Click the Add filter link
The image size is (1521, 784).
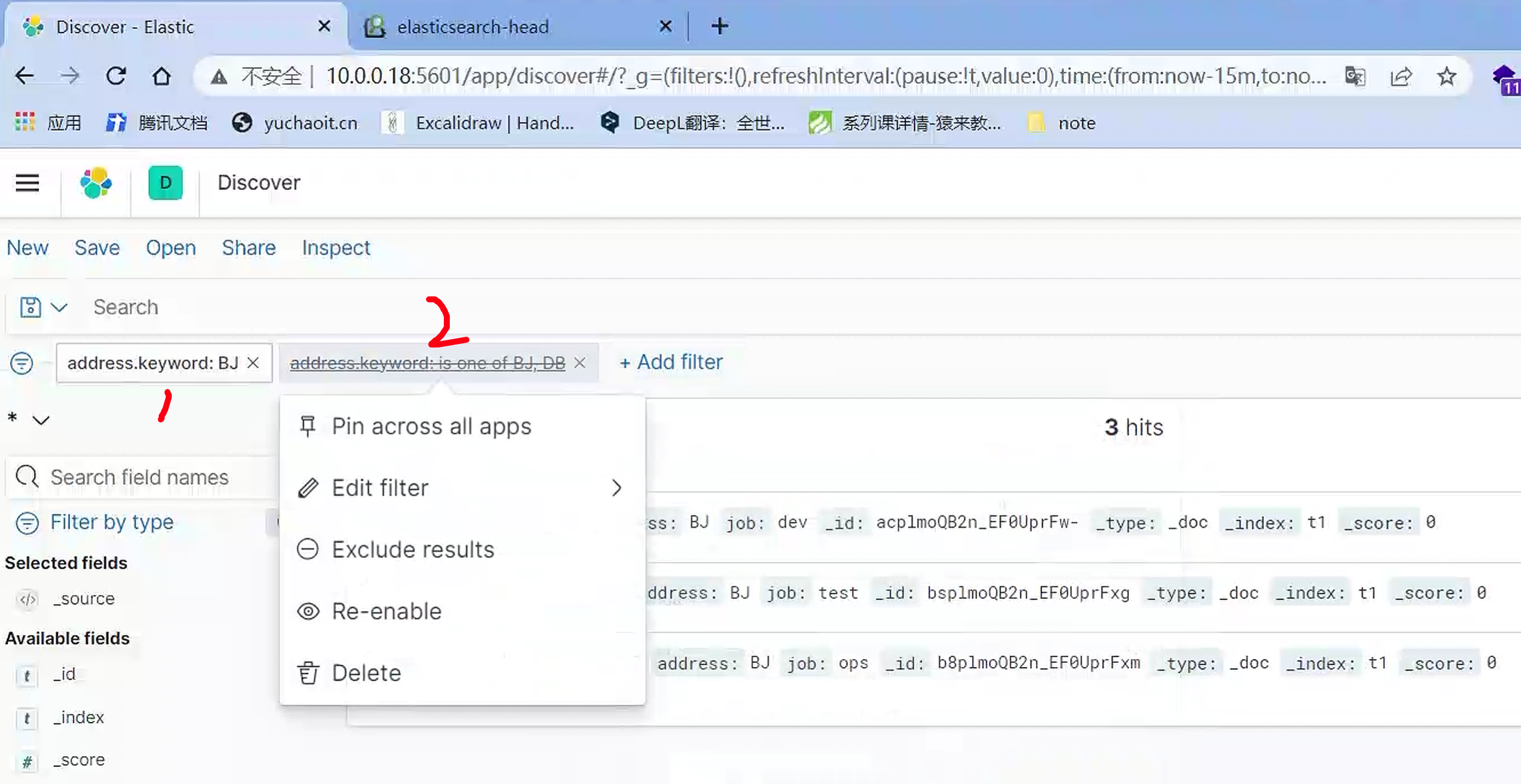[x=671, y=362]
